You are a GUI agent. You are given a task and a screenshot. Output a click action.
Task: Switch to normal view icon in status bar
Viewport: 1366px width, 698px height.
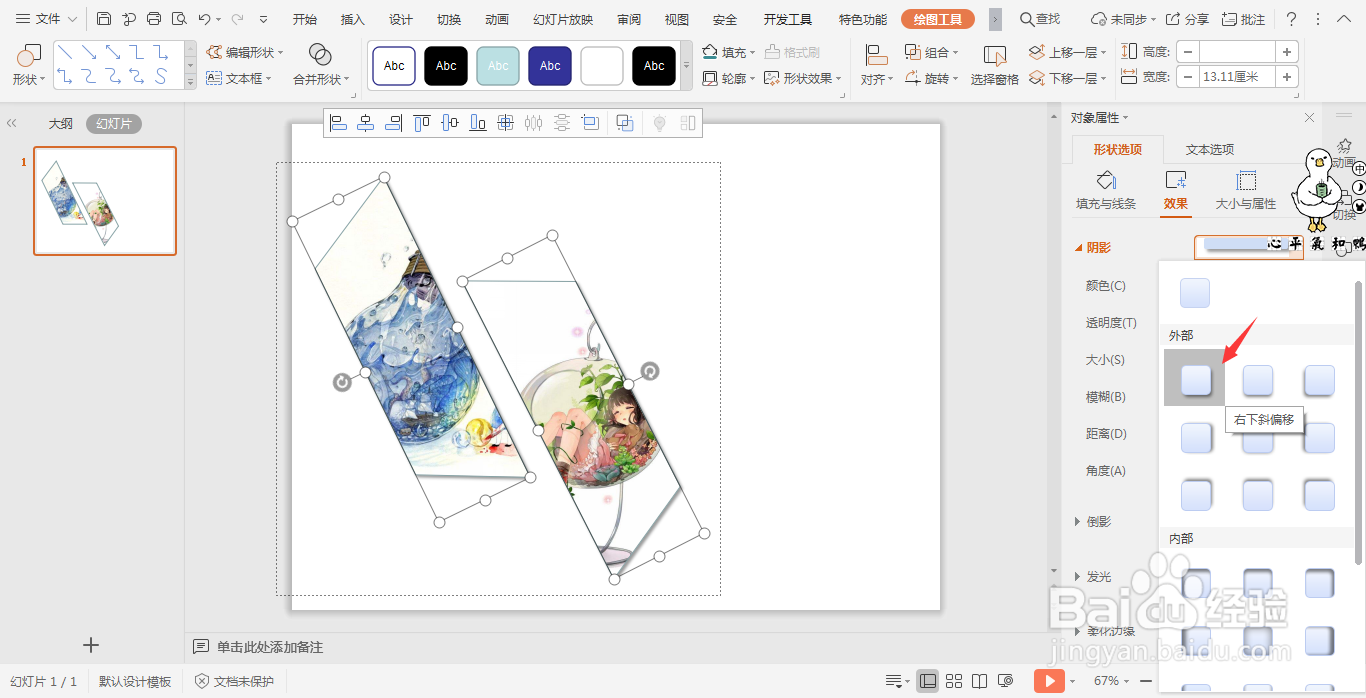[928, 681]
